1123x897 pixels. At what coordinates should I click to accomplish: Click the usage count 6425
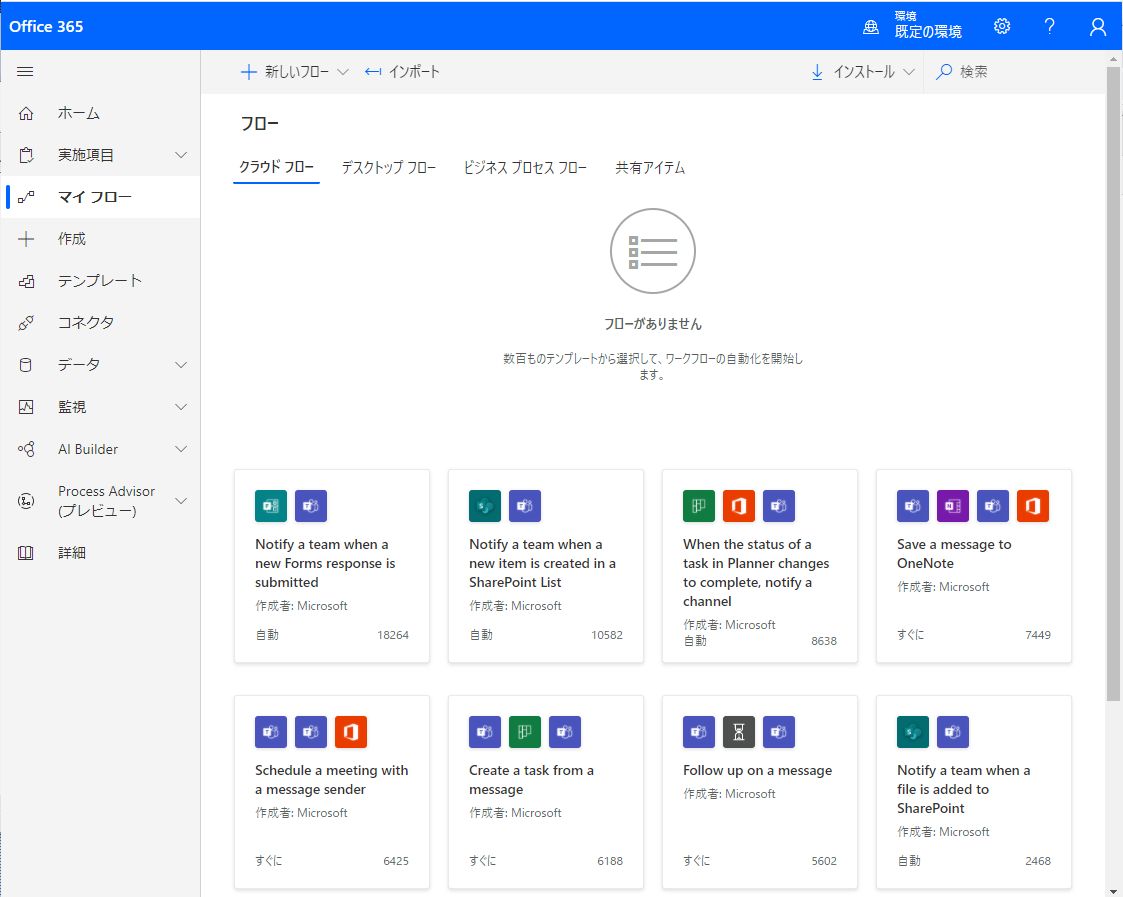pos(396,861)
